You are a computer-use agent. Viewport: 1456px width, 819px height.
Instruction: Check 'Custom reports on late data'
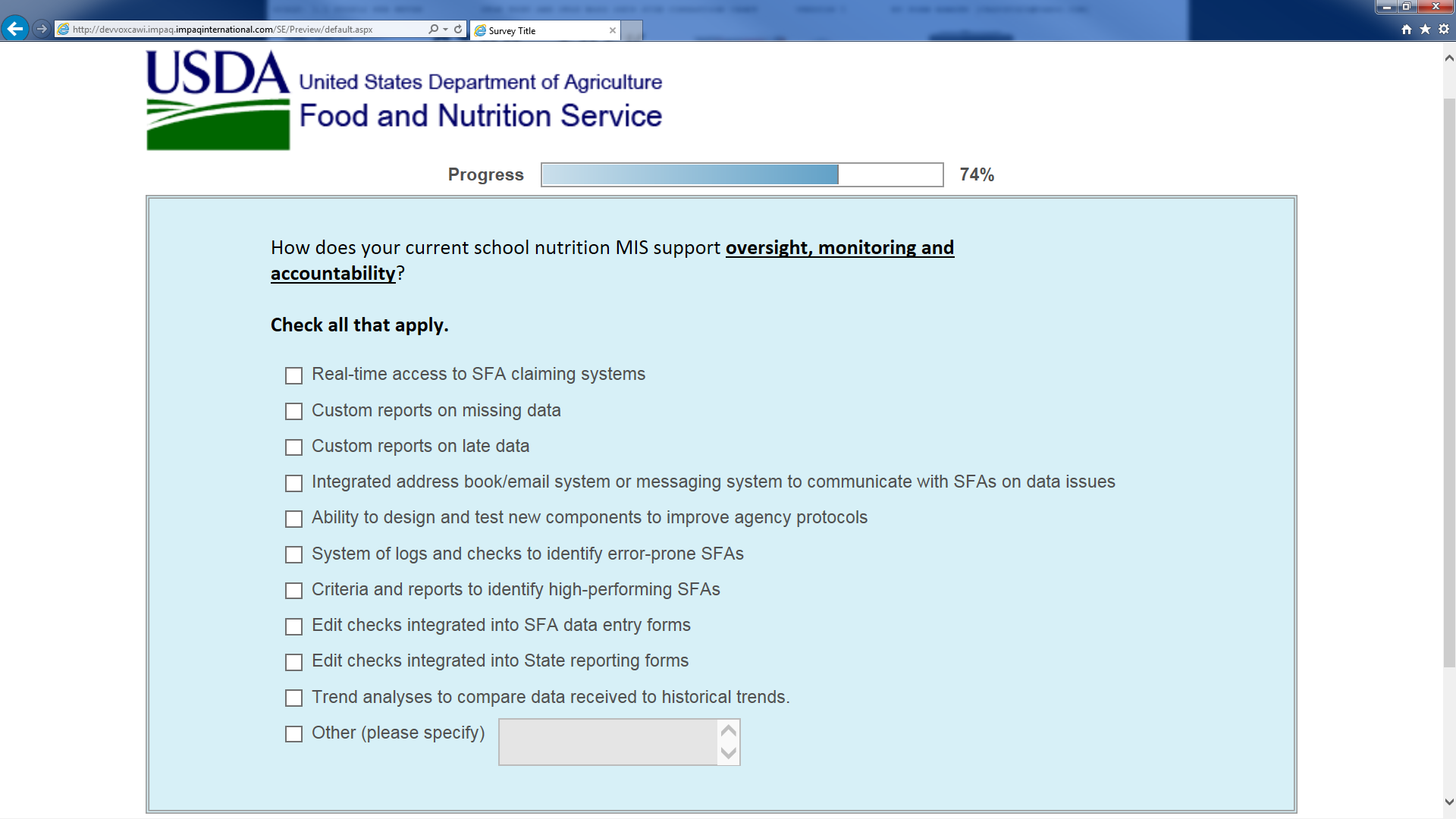point(293,447)
